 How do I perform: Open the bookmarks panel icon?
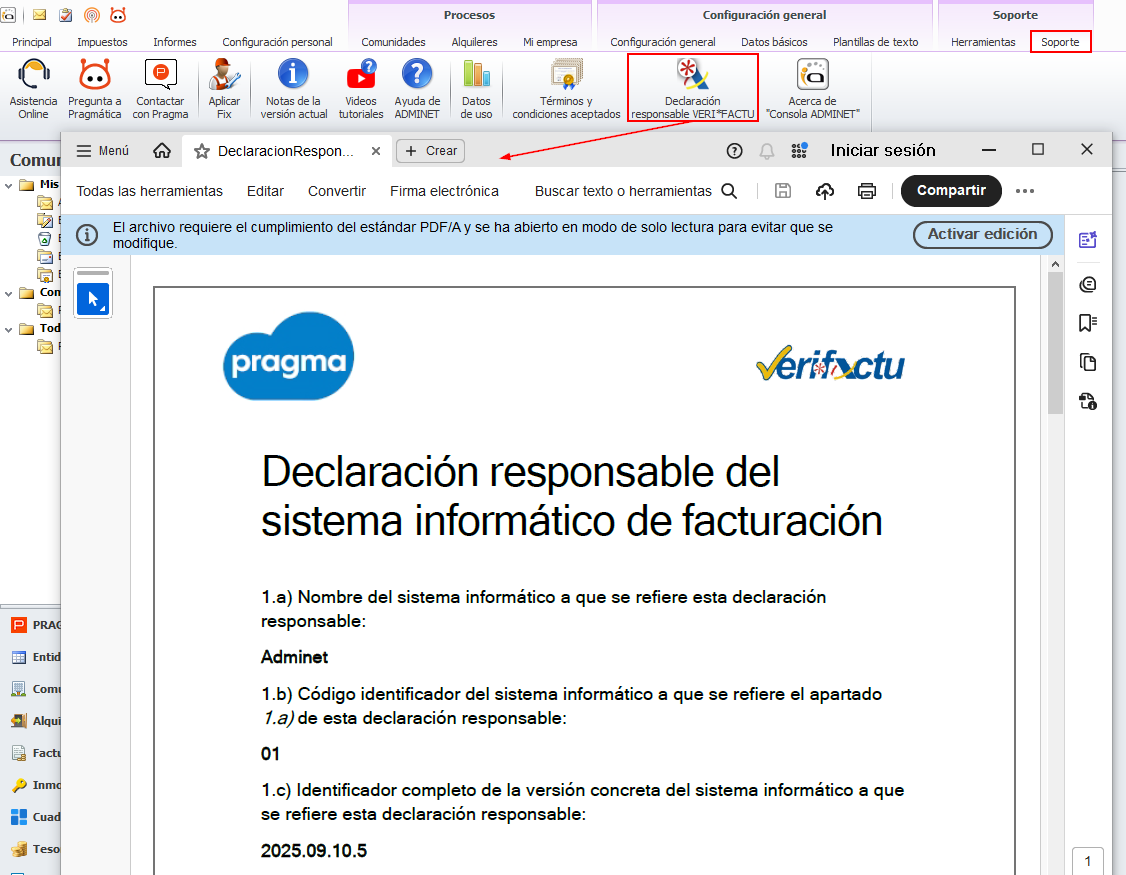point(1088,323)
